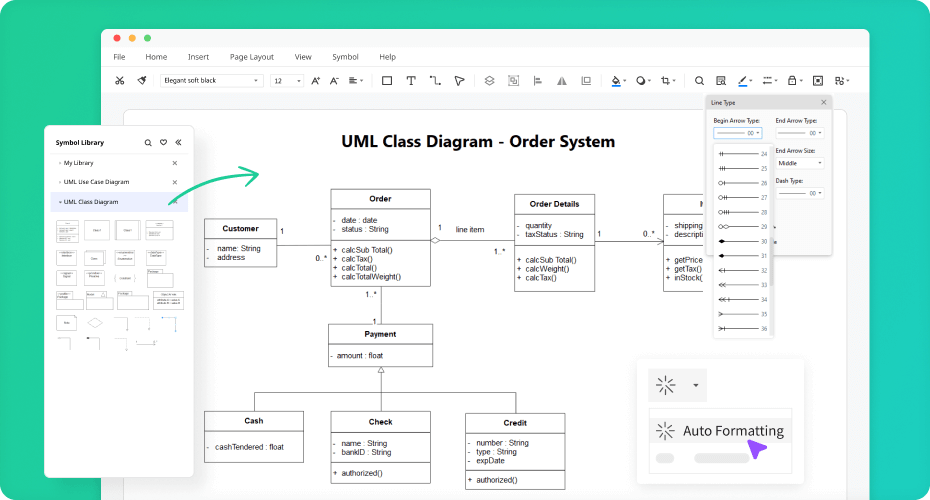Open the font size dropdown
930x500 pixels.
(x=287, y=81)
